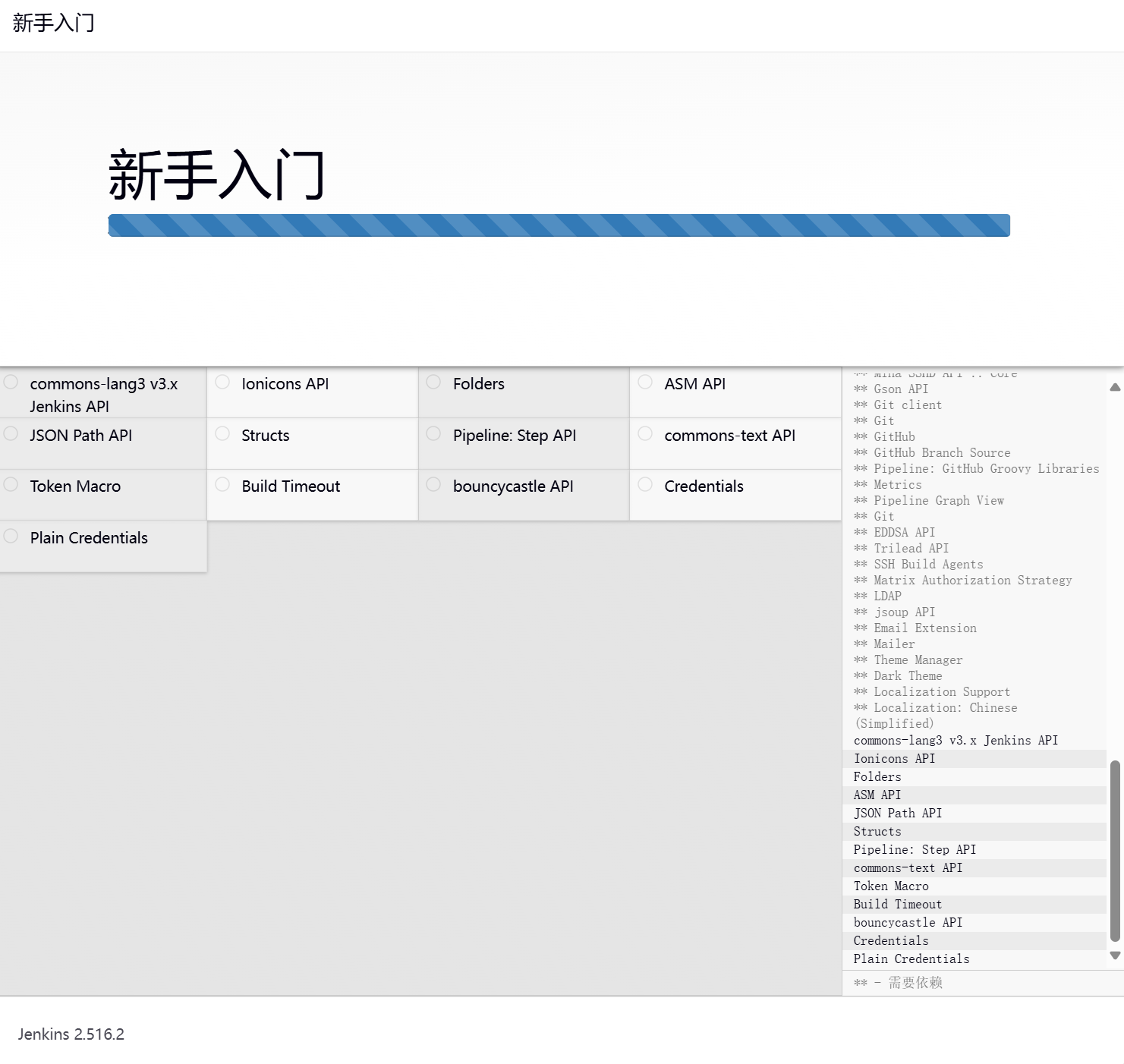Click status circle for commons-lang3 v3.x Jenkins API
This screenshot has height=1064, width=1124.
point(11,382)
